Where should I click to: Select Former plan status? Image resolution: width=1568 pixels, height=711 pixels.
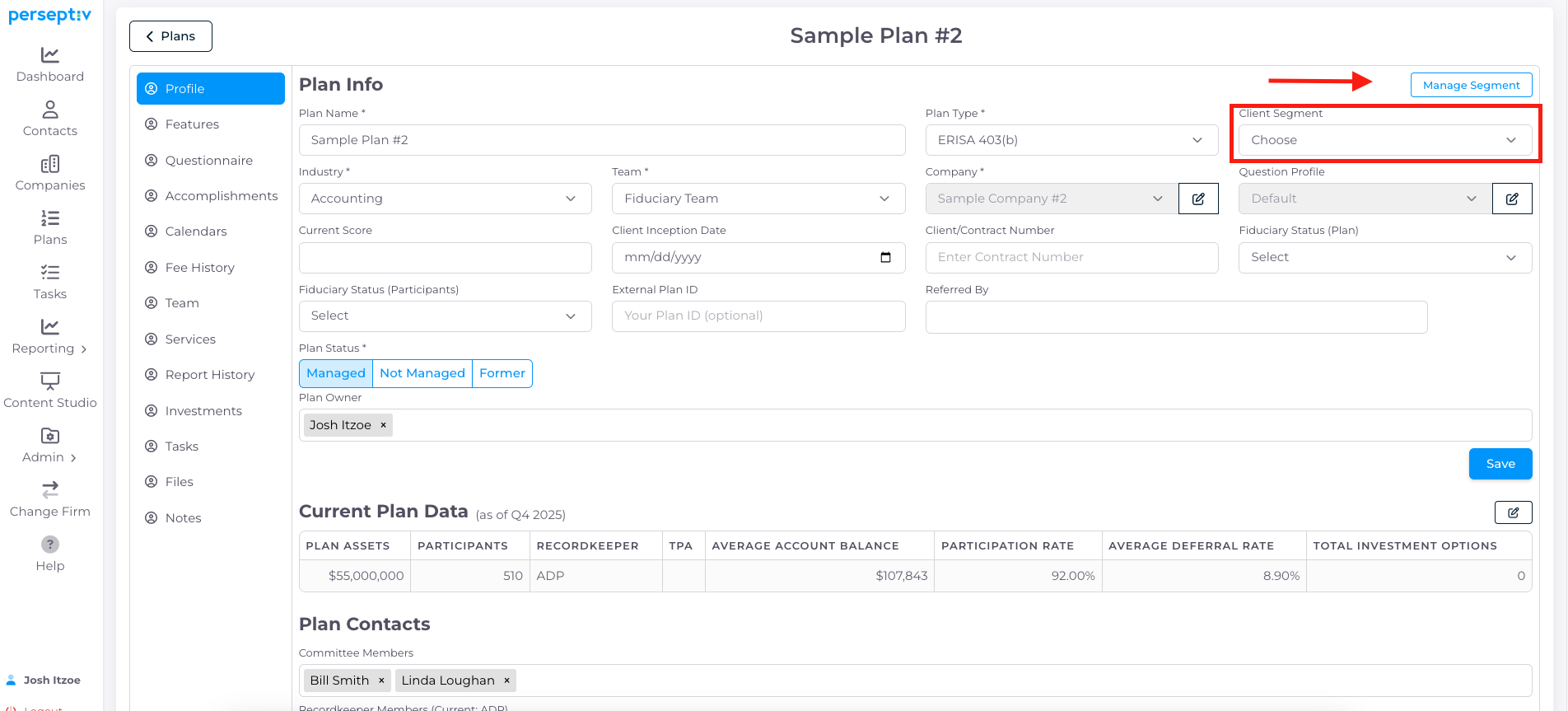click(502, 373)
